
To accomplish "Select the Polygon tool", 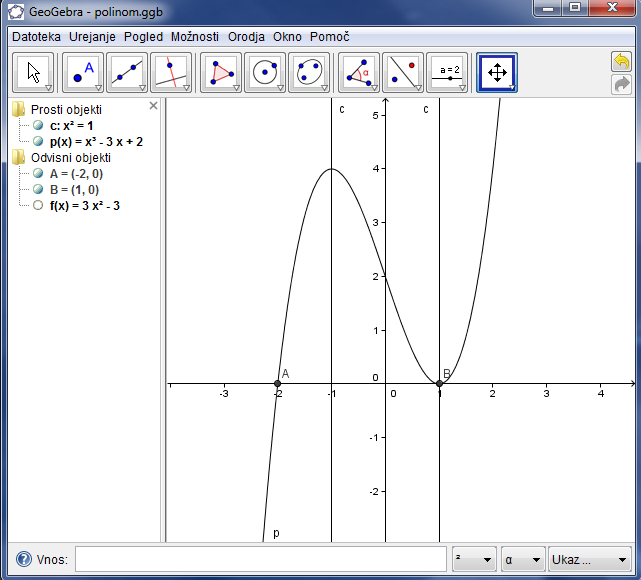I will (x=222, y=73).
